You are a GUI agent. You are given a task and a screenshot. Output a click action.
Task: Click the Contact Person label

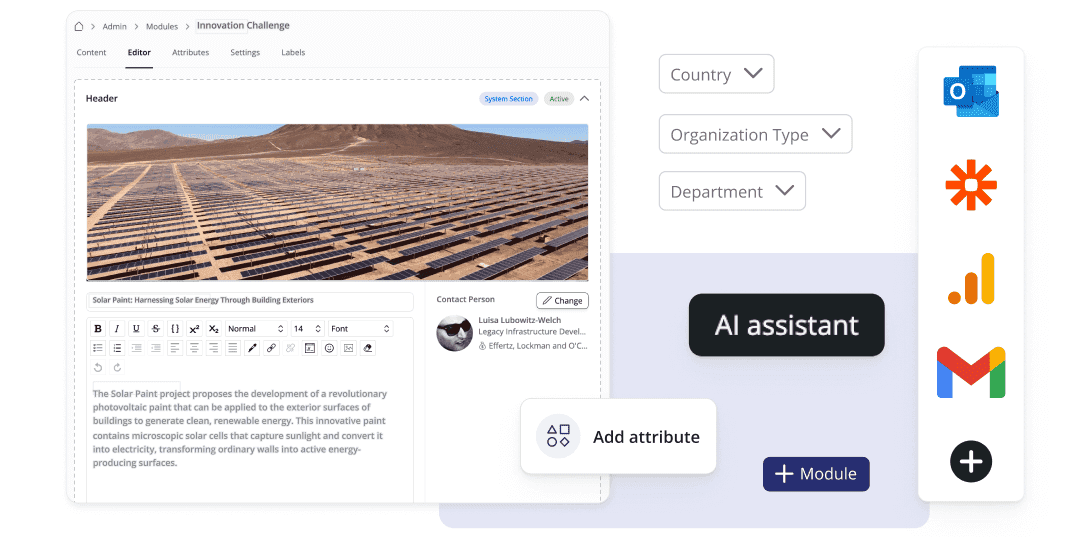click(465, 299)
